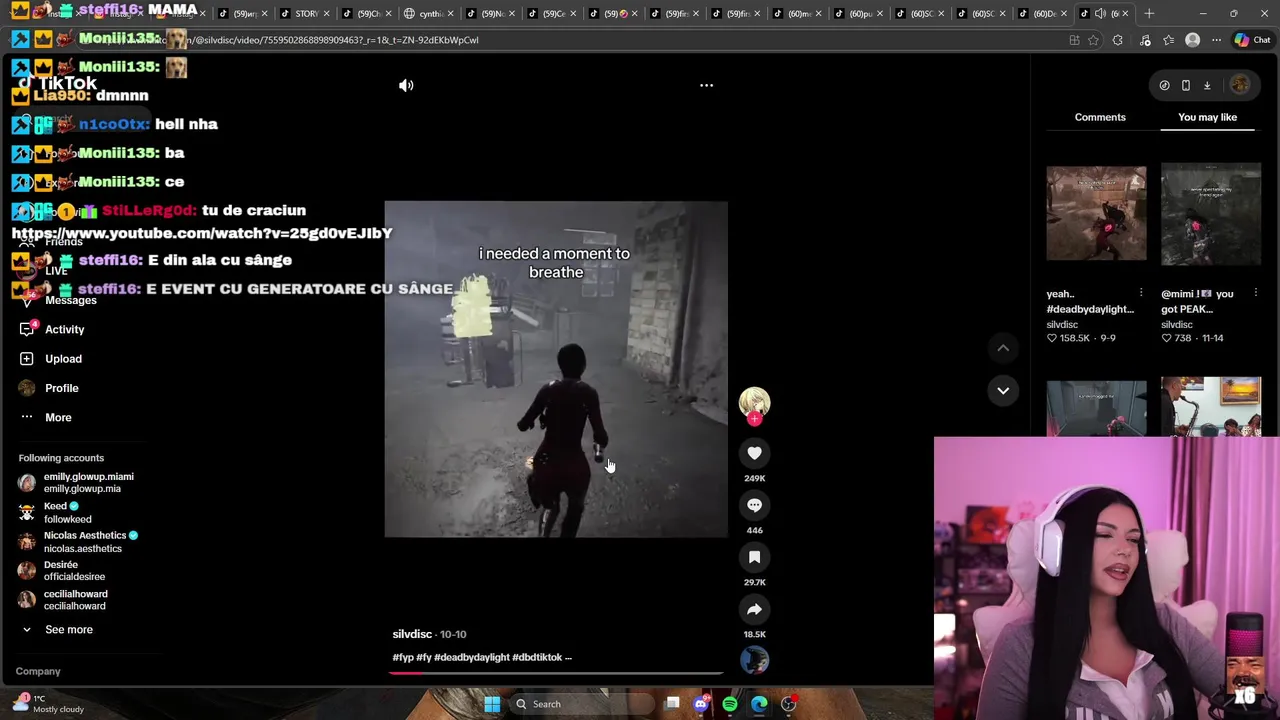Open Microsoft Edge from the taskbar
Image resolution: width=1280 pixels, height=720 pixels.
tap(759, 704)
